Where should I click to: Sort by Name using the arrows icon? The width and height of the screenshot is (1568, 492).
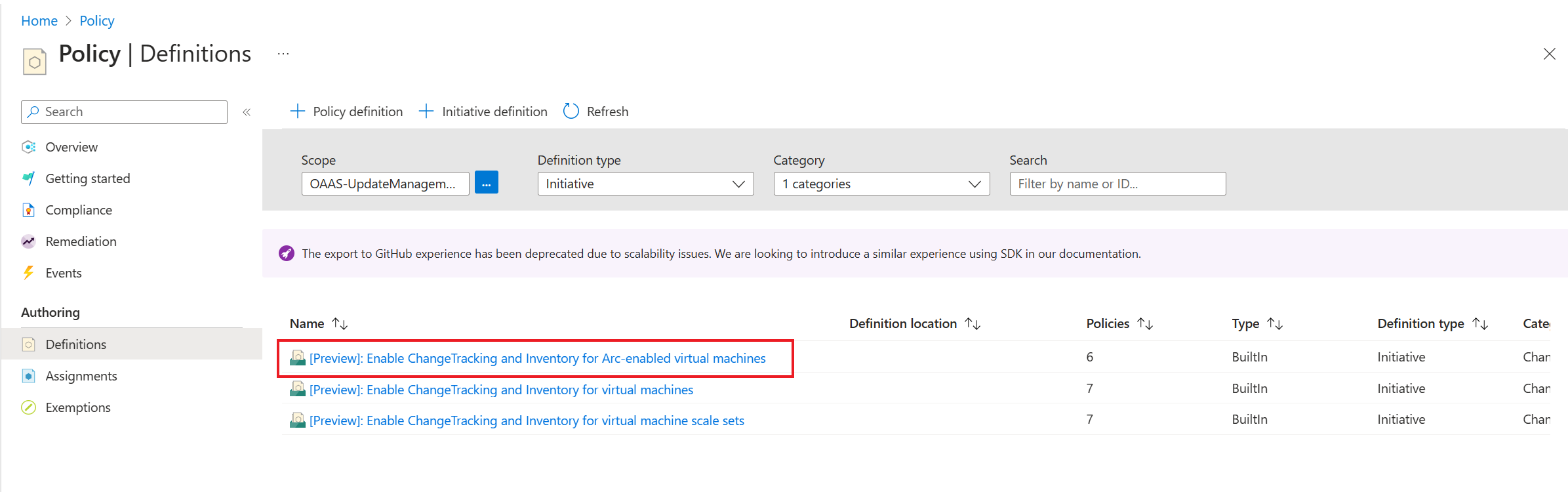pos(340,323)
